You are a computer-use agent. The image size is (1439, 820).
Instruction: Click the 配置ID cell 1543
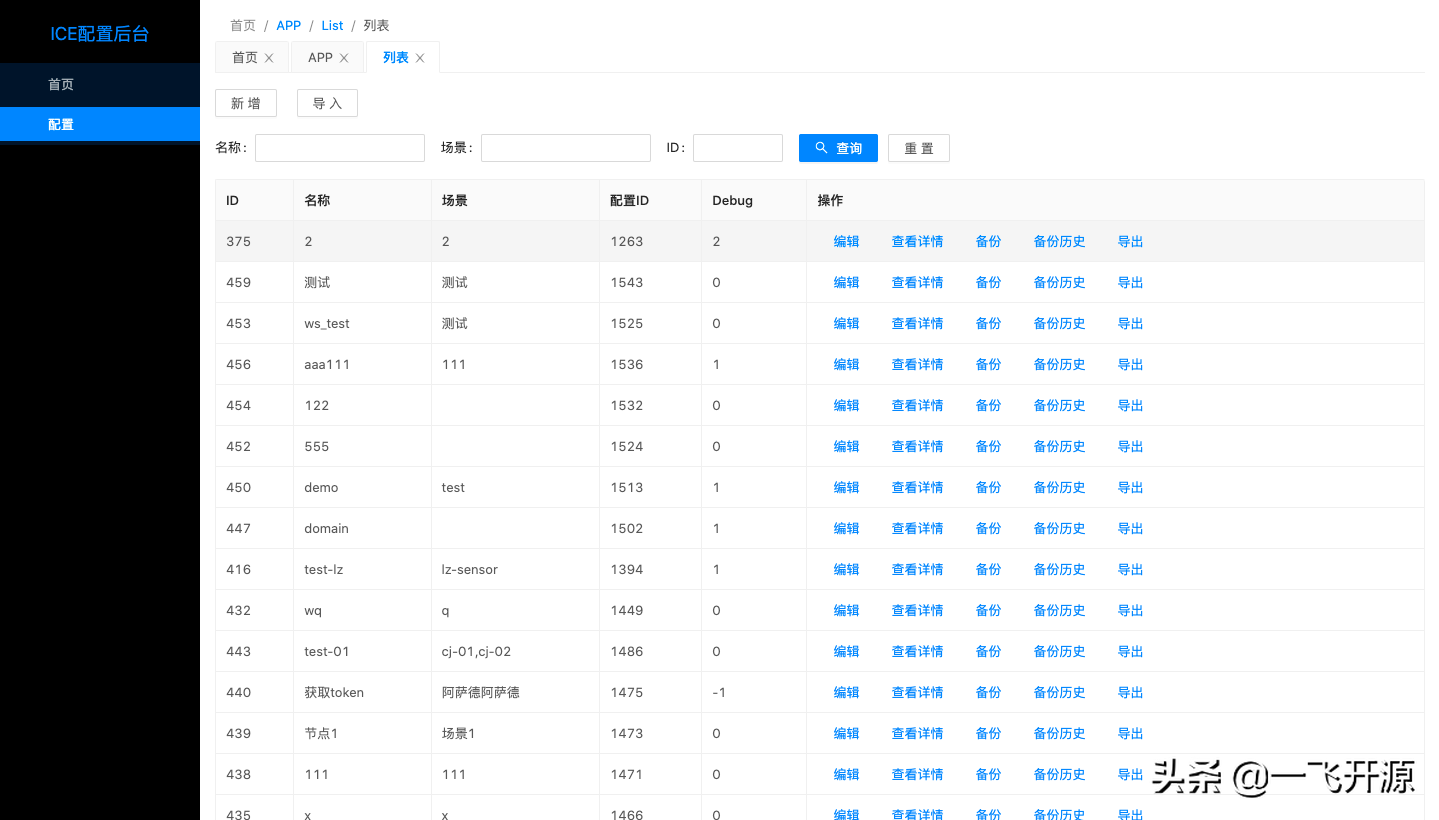click(x=627, y=282)
